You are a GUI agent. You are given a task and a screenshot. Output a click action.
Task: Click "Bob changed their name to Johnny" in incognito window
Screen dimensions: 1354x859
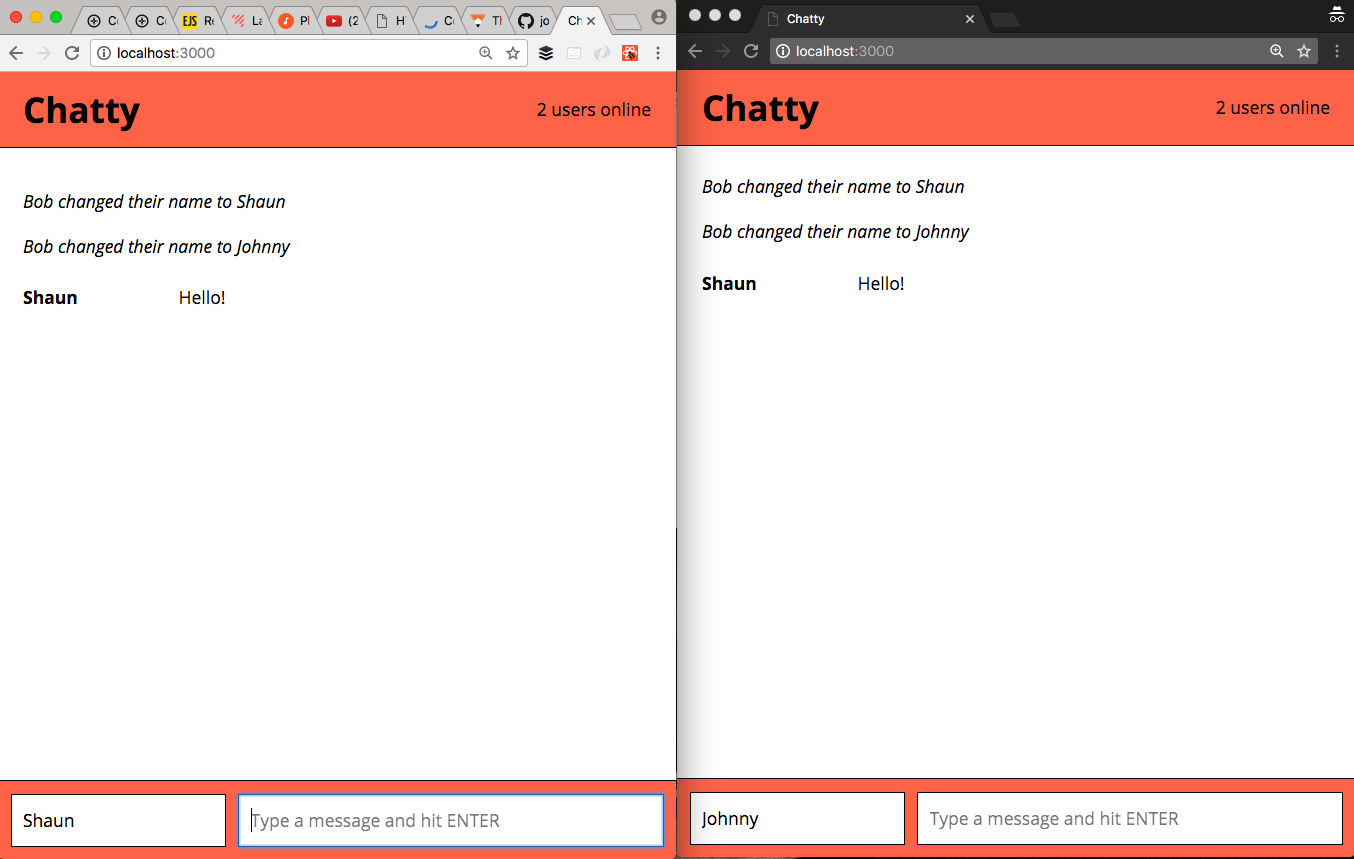click(x=836, y=232)
